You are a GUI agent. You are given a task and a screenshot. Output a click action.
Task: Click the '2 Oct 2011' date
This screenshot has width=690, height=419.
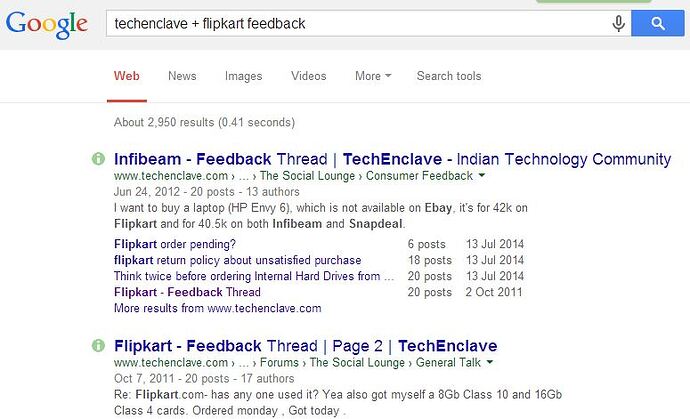coord(494,292)
